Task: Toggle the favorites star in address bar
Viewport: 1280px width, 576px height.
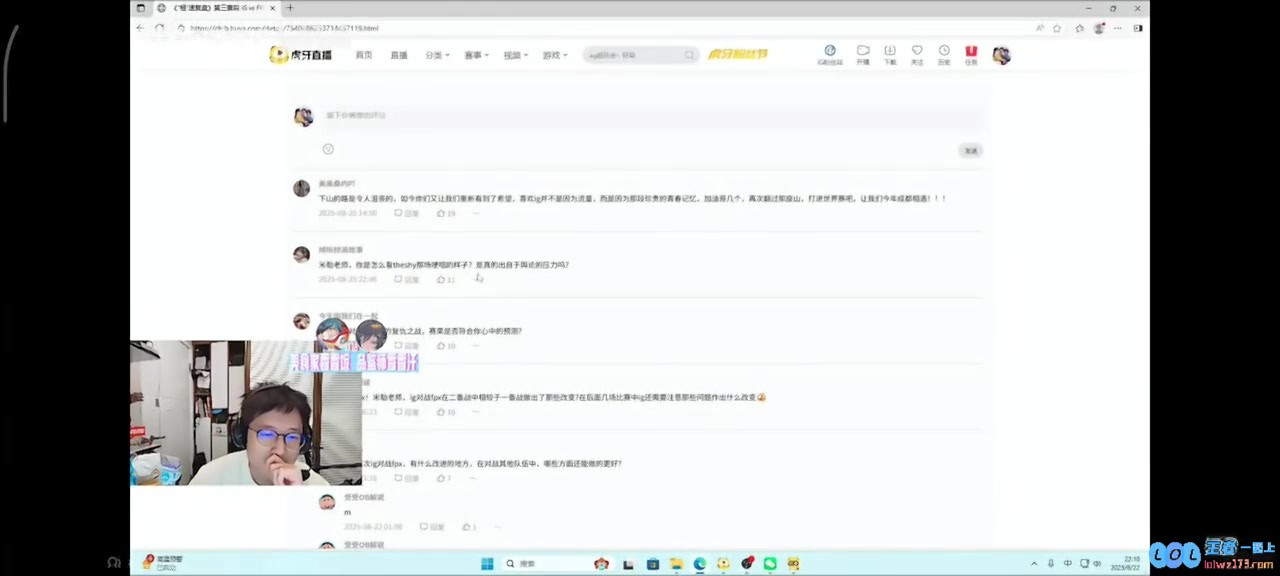Action: [1057, 28]
